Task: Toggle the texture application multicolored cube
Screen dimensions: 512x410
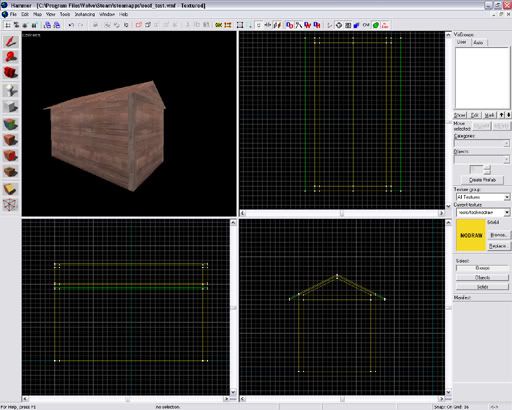Action: (11, 124)
